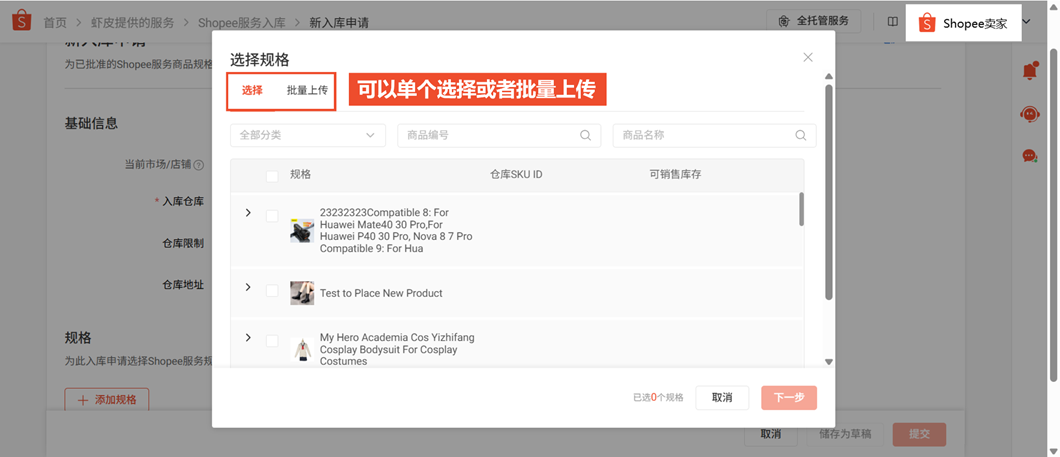Click the 提交 button

[919, 434]
